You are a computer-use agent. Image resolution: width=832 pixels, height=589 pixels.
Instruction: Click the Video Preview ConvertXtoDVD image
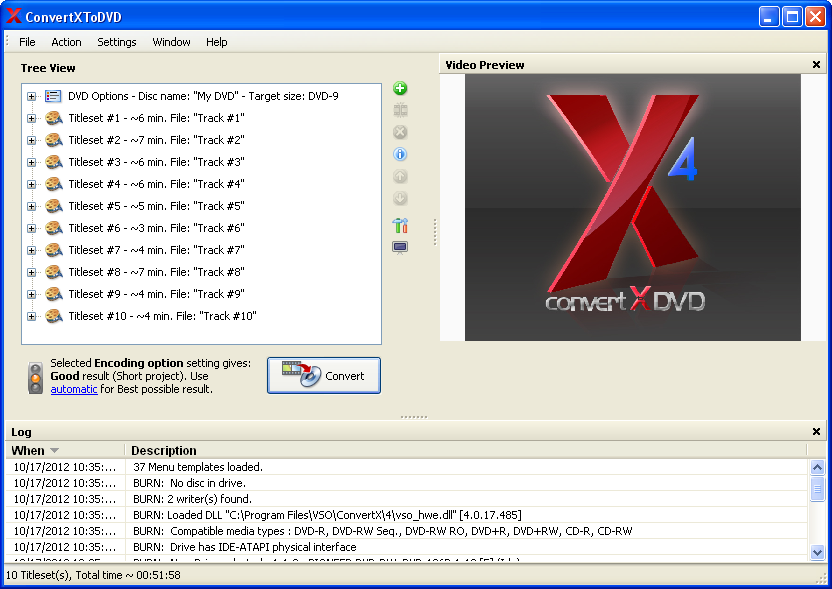coord(632,207)
